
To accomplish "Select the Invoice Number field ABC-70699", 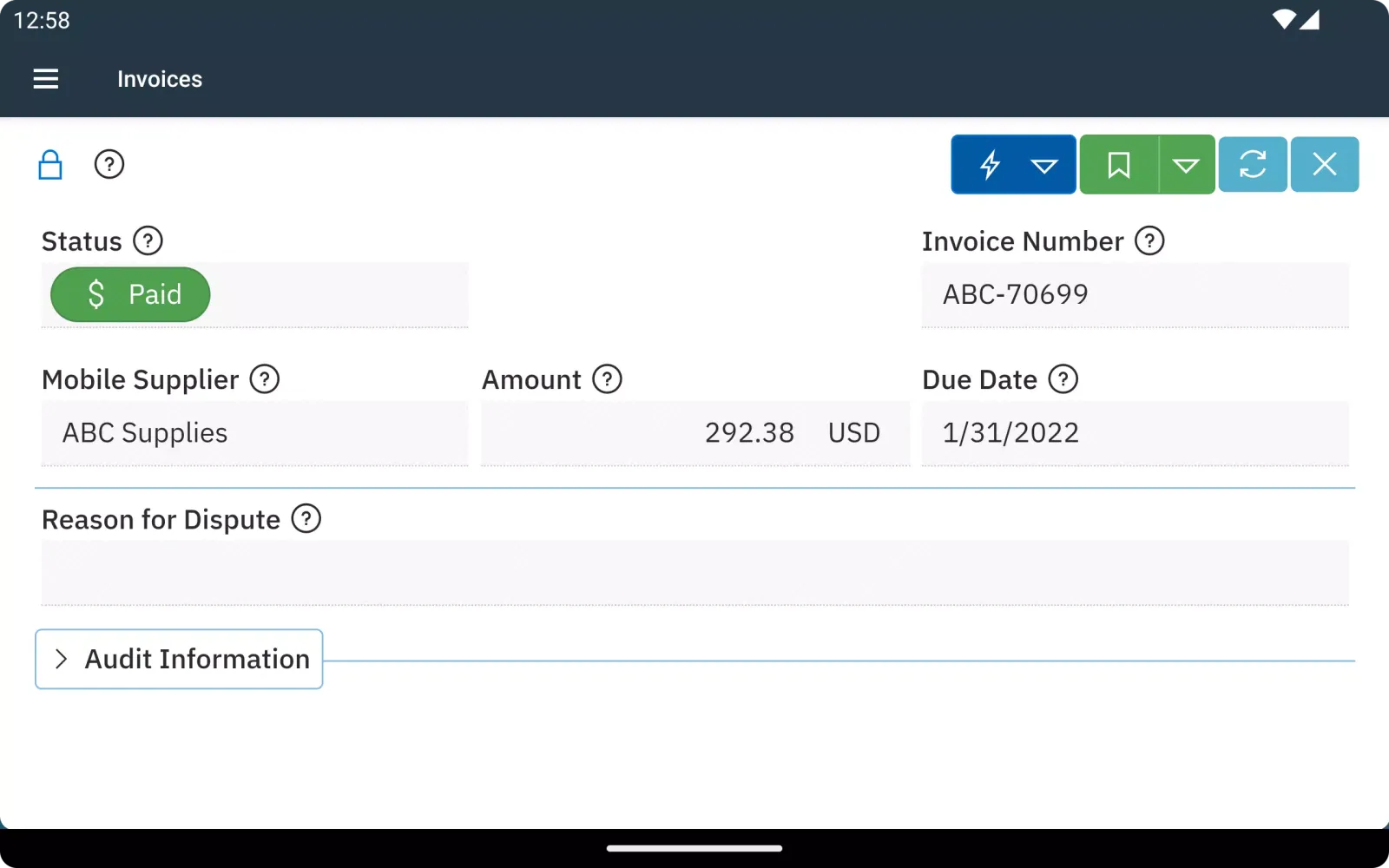I will coord(1134,294).
